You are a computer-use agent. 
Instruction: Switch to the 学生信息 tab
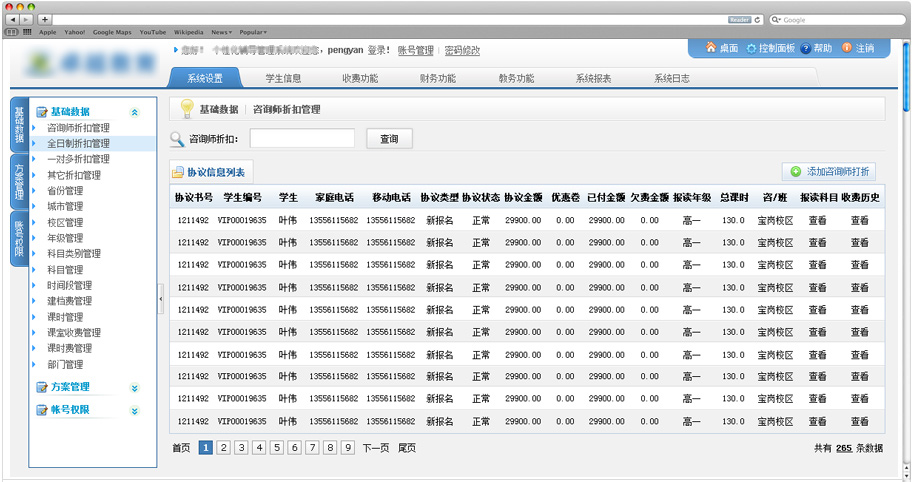(284, 78)
